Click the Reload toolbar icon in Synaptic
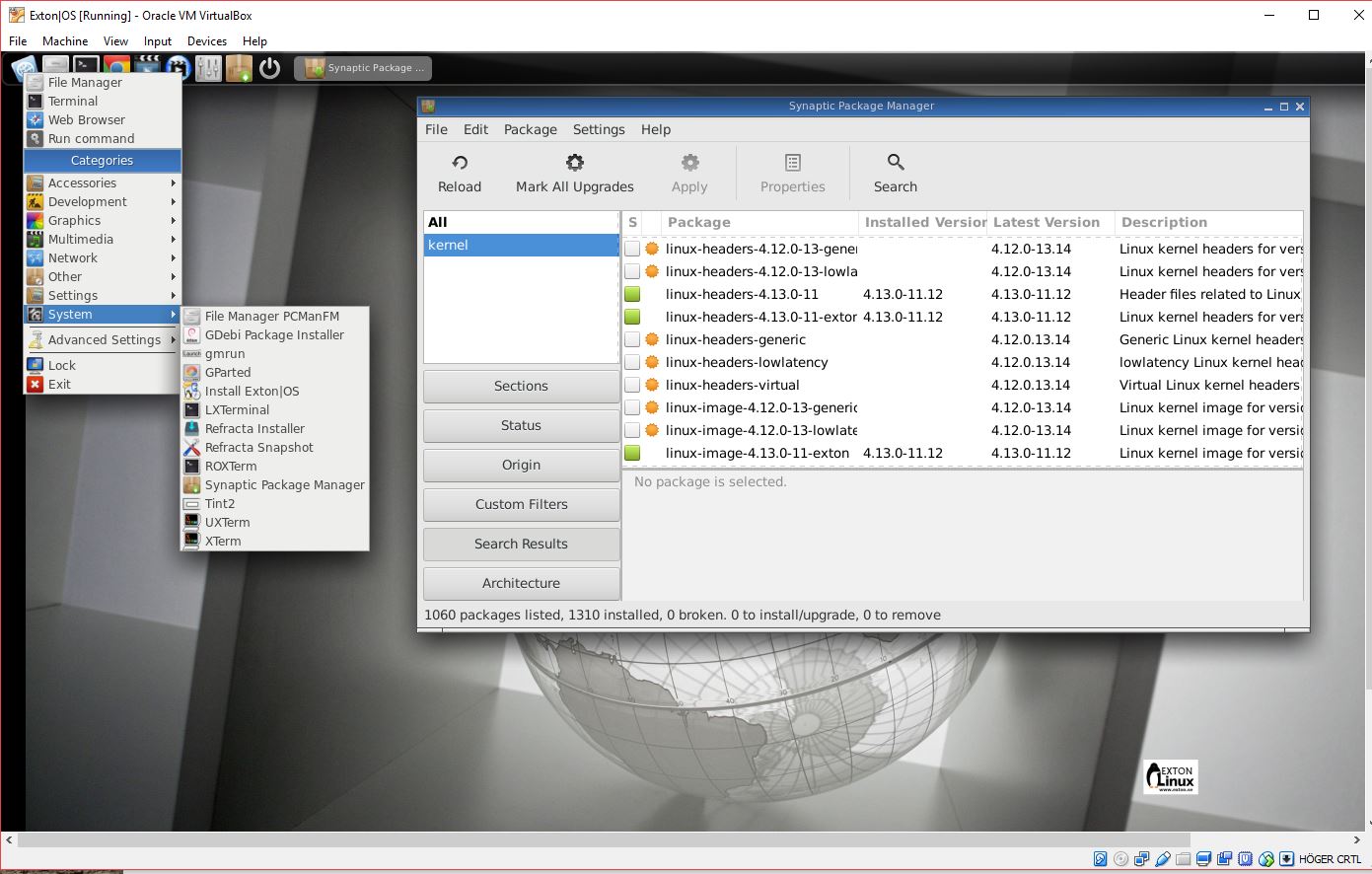This screenshot has height=874, width=1372. 460,163
